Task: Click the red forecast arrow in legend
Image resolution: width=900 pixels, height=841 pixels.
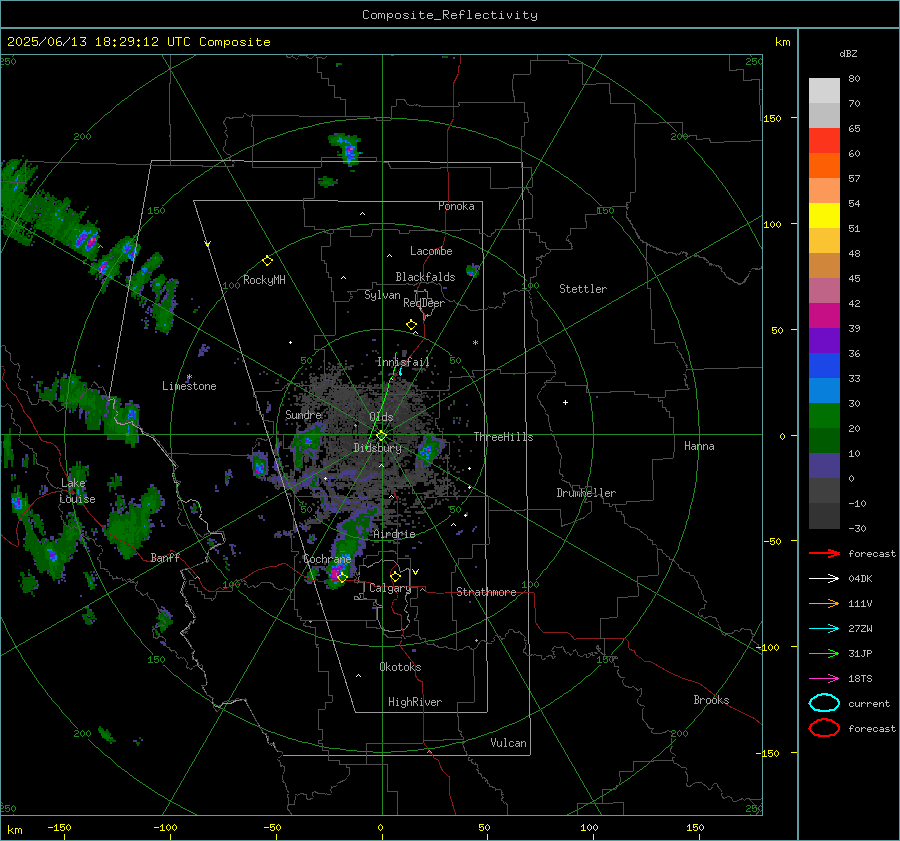Action: 824,553
